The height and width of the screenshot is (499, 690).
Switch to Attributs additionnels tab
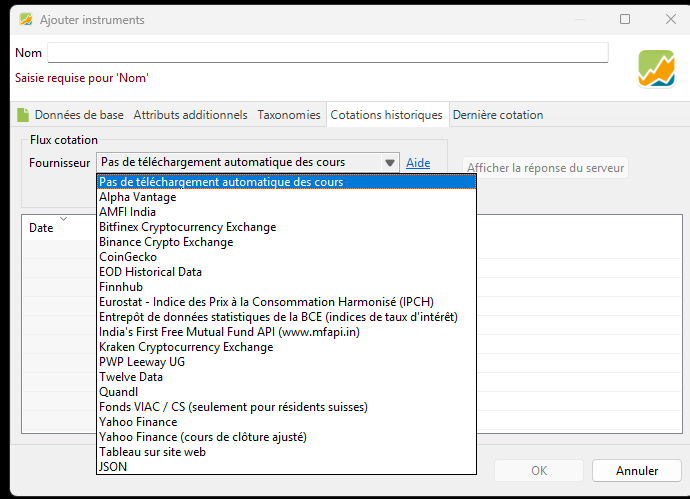[191, 115]
